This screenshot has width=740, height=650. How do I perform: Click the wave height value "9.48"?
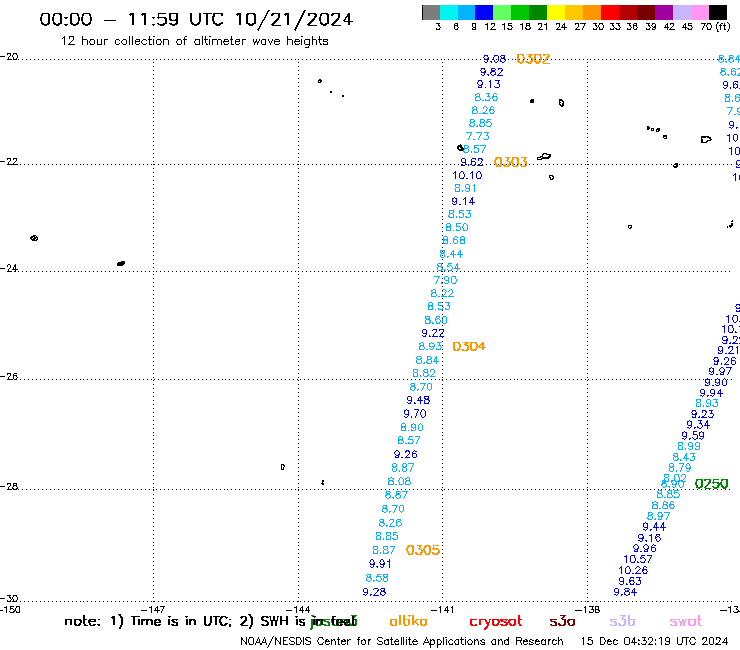[418, 400]
